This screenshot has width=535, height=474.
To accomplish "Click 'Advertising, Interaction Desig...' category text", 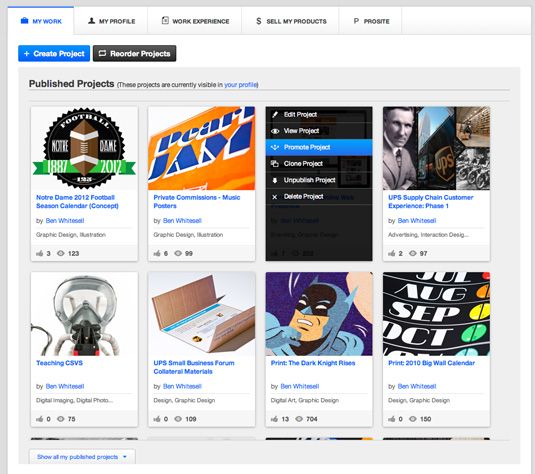I will (x=428, y=234).
